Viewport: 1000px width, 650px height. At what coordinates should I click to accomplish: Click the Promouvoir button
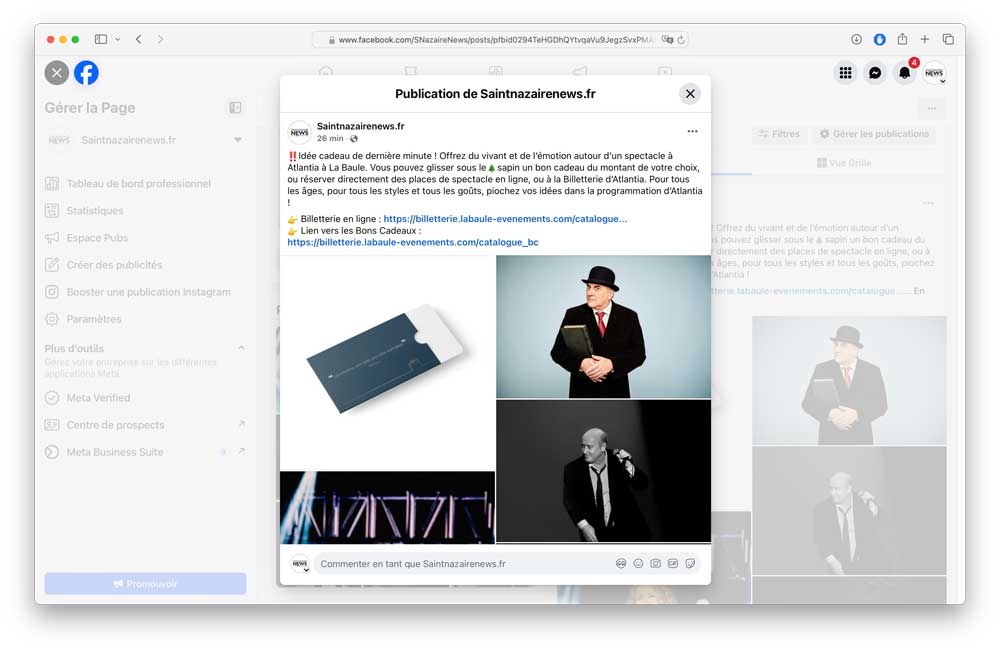coord(145,584)
